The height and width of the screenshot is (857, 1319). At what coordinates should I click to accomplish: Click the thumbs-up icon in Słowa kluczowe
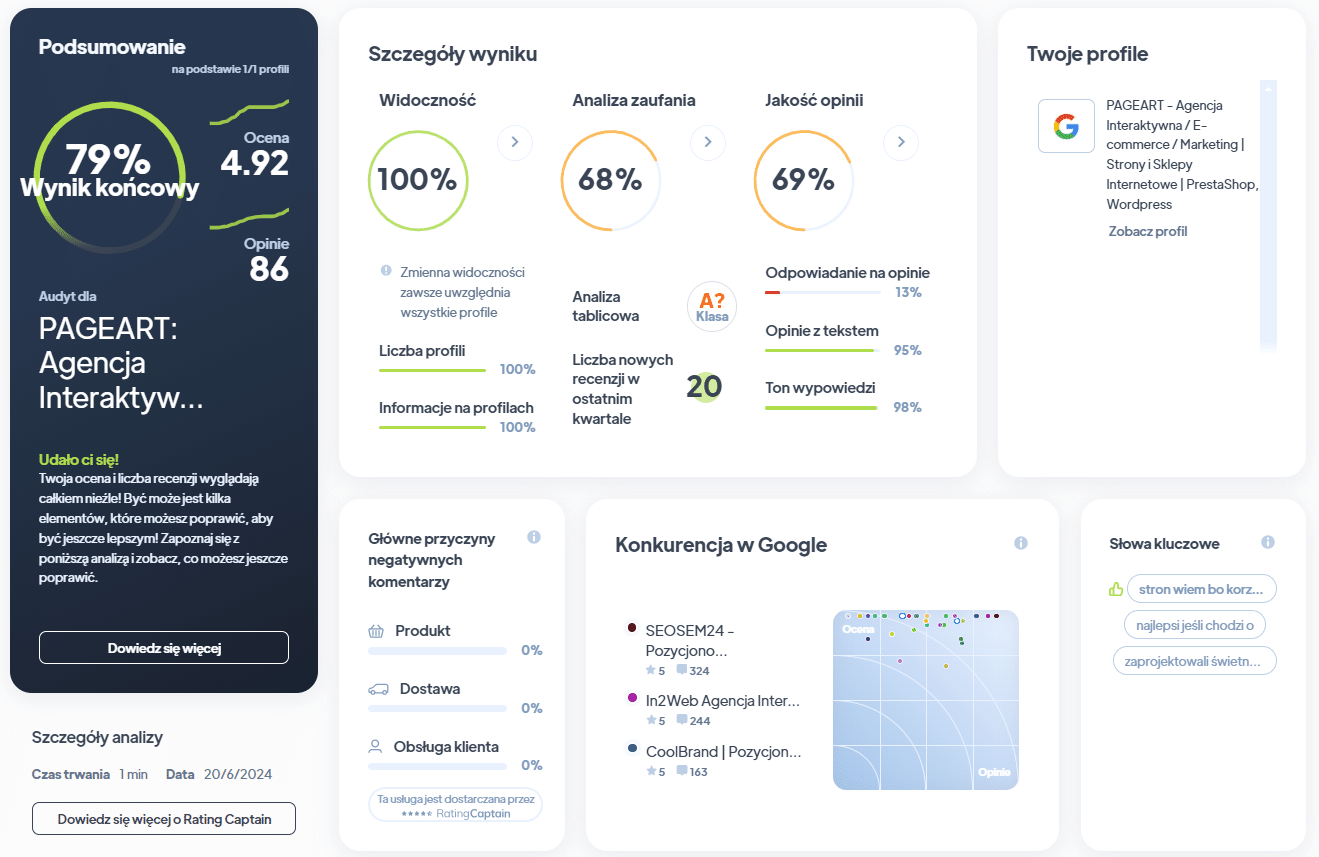tap(1116, 589)
